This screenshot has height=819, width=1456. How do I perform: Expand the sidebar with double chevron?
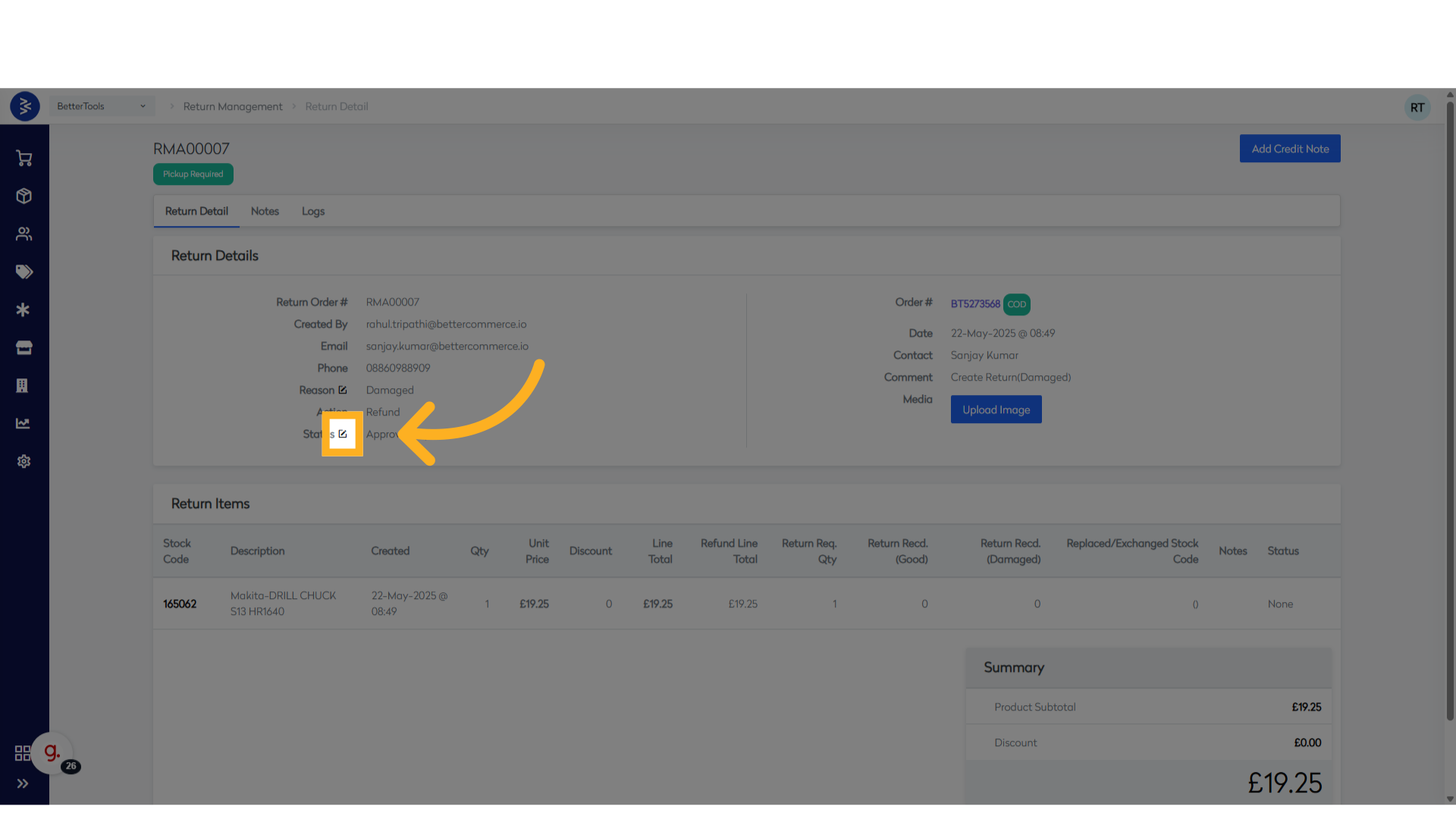[x=23, y=783]
